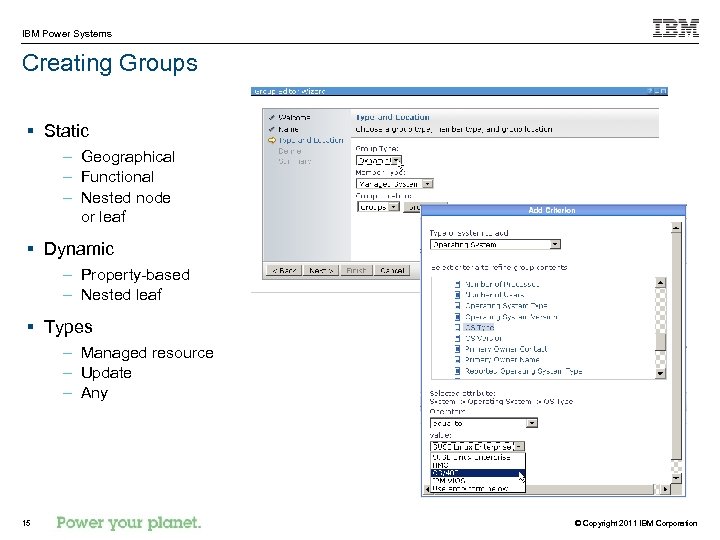
Task: Click criteria list scroll up arrow
Action: coord(660,282)
